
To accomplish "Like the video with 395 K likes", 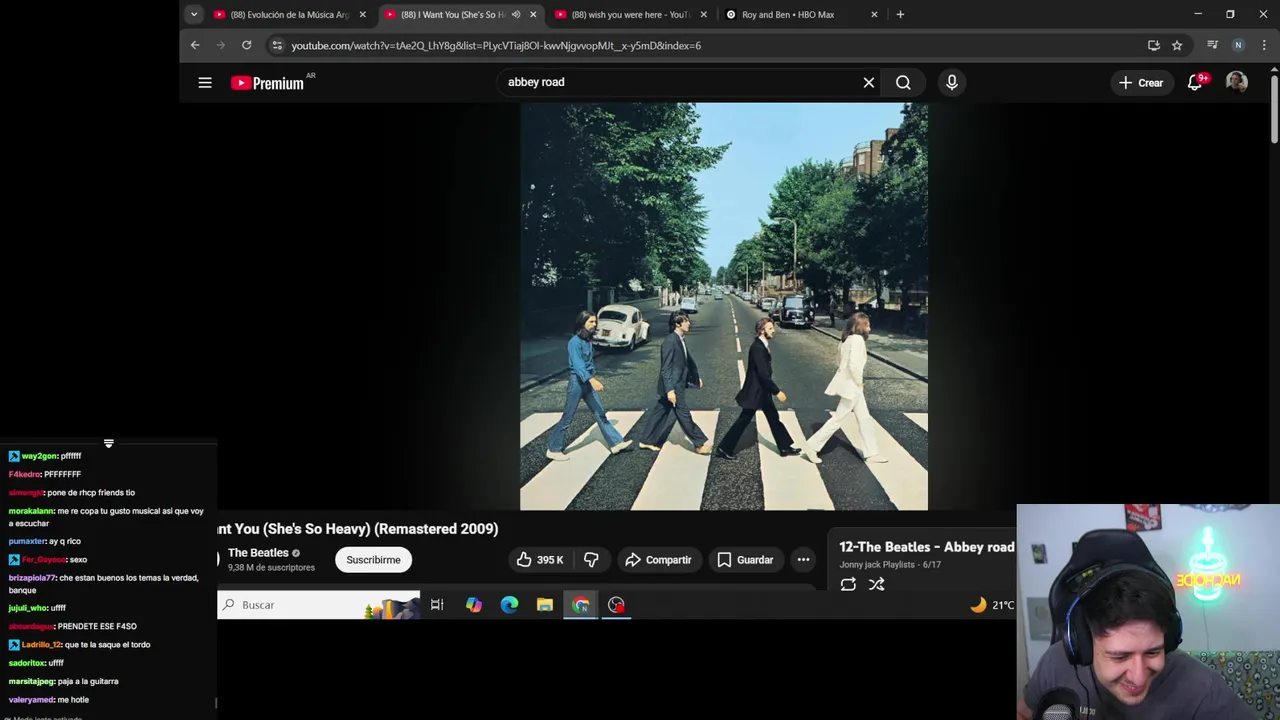I will (540, 560).
